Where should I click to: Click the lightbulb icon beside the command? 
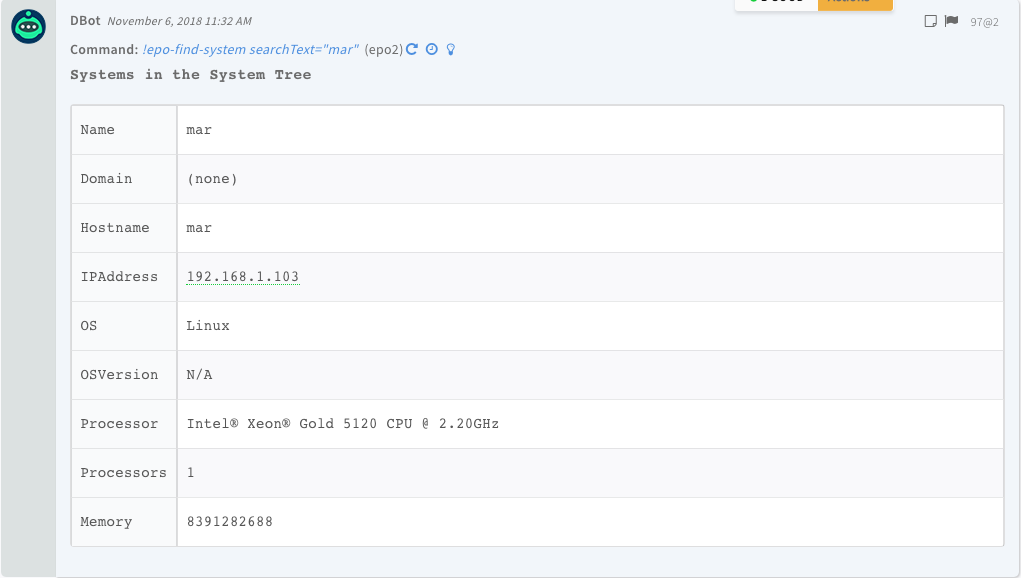point(451,48)
